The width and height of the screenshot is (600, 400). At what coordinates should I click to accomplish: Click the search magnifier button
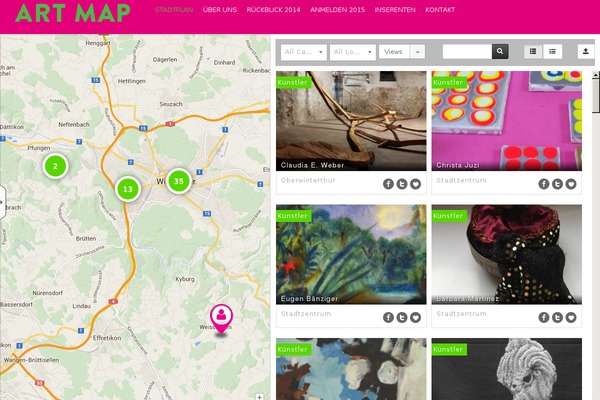(500, 52)
